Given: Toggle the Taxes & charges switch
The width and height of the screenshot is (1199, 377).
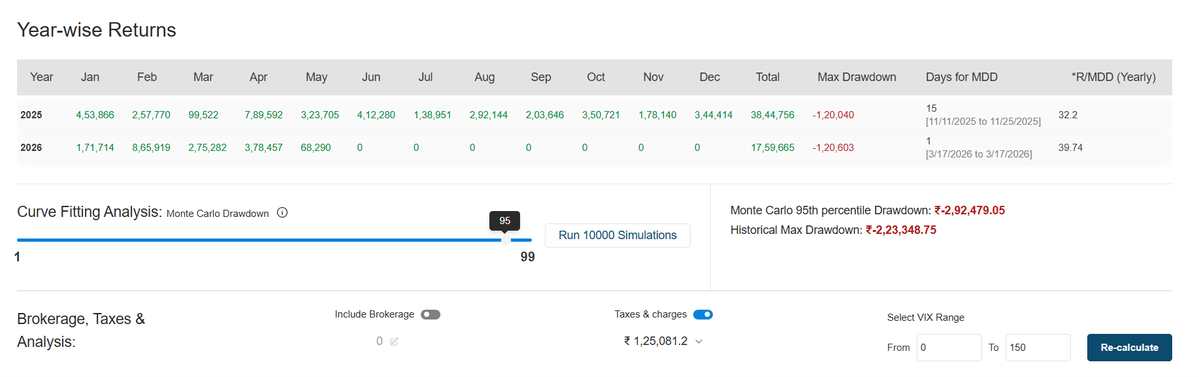Looking at the screenshot, I should point(703,314).
